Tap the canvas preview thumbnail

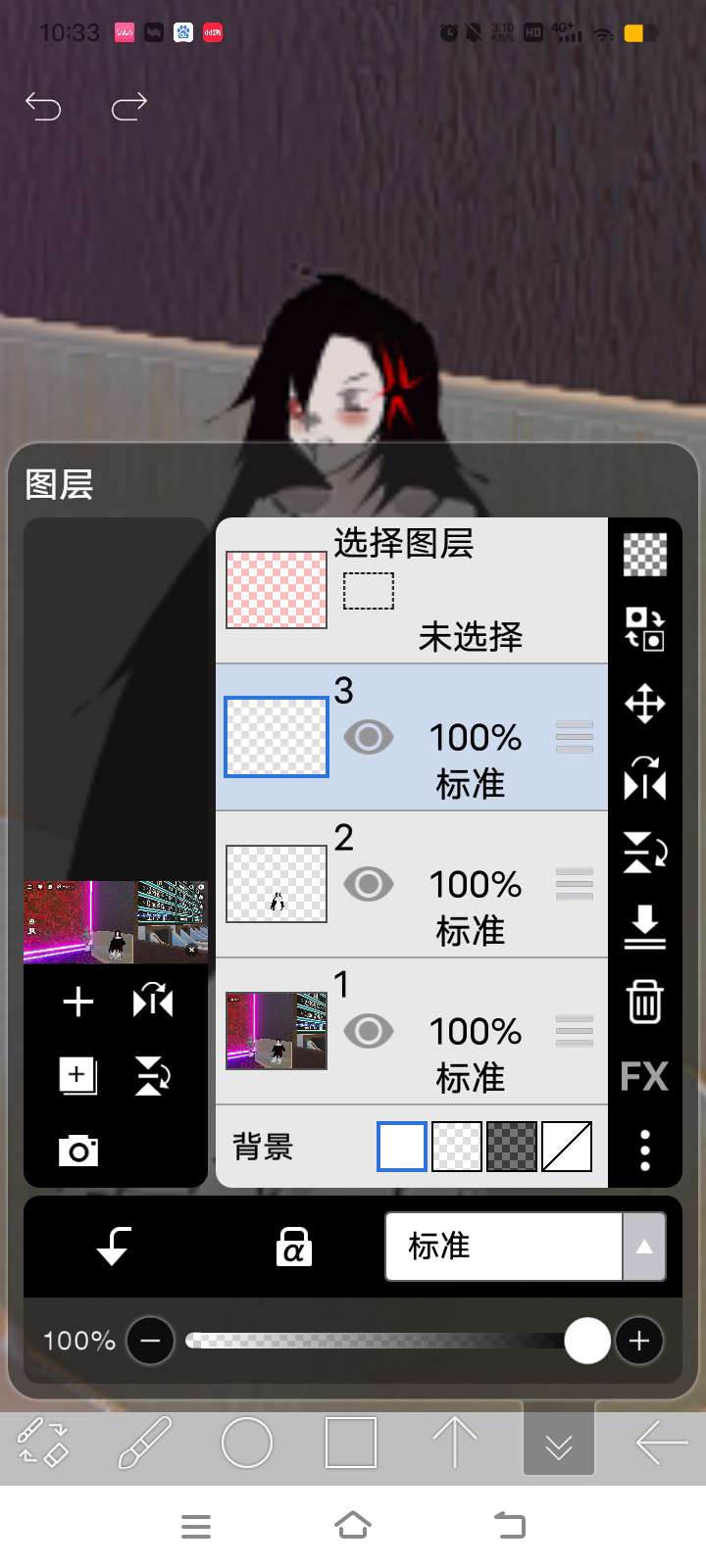116,921
